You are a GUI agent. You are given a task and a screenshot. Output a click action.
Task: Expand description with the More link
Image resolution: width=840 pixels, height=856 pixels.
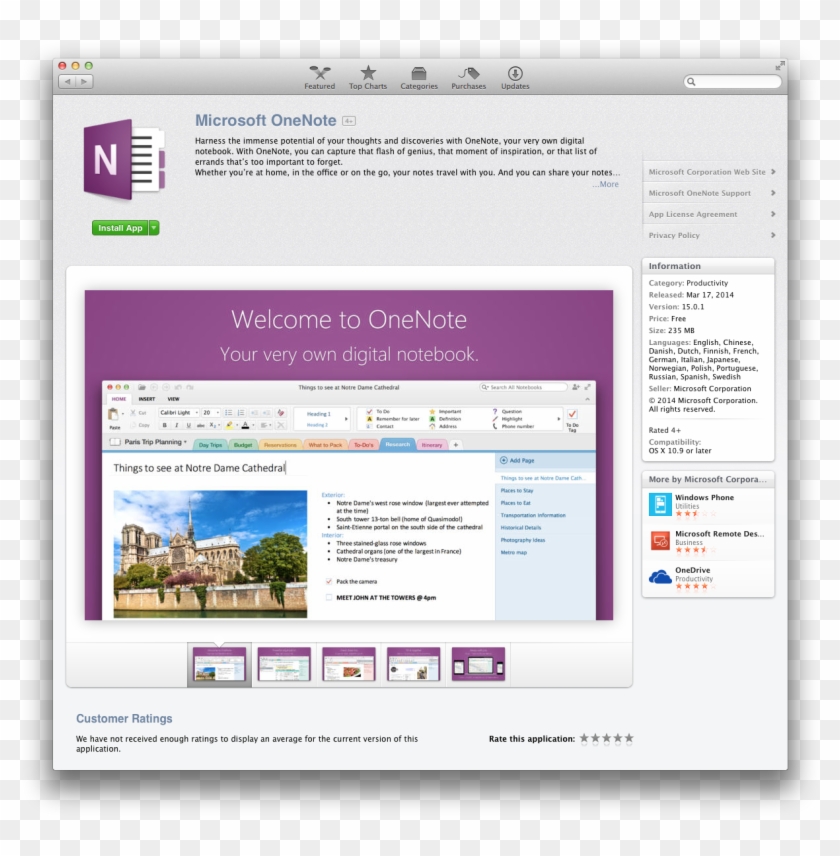tap(606, 185)
